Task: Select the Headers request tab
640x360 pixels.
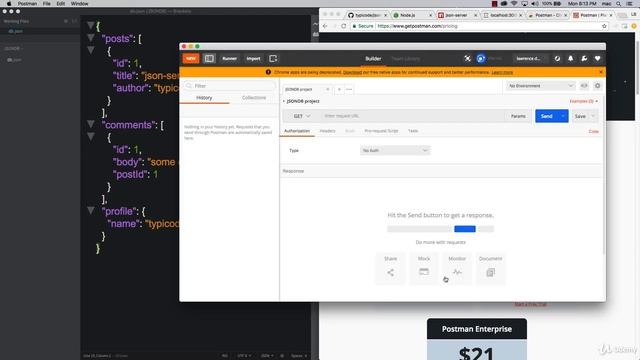Action: pyautogui.click(x=327, y=131)
